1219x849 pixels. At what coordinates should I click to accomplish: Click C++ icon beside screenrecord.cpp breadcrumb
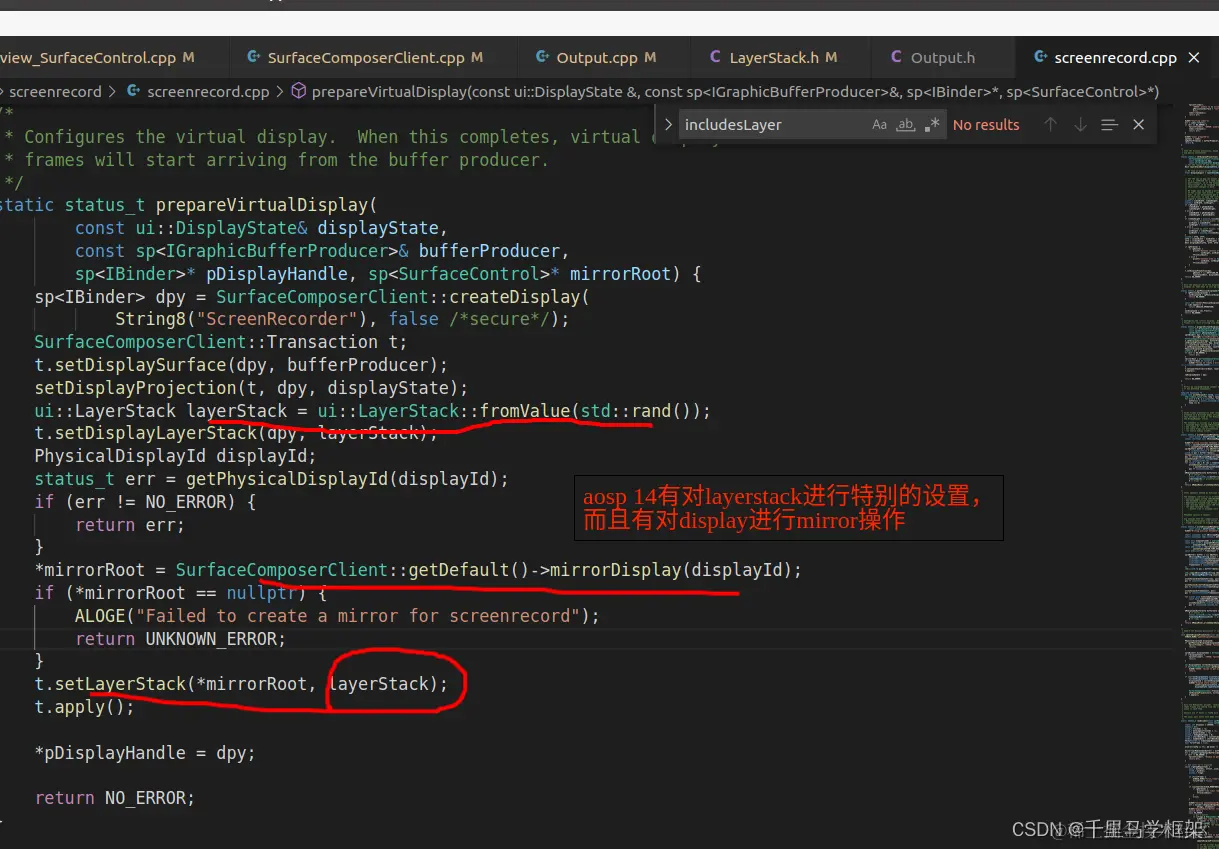point(133,92)
